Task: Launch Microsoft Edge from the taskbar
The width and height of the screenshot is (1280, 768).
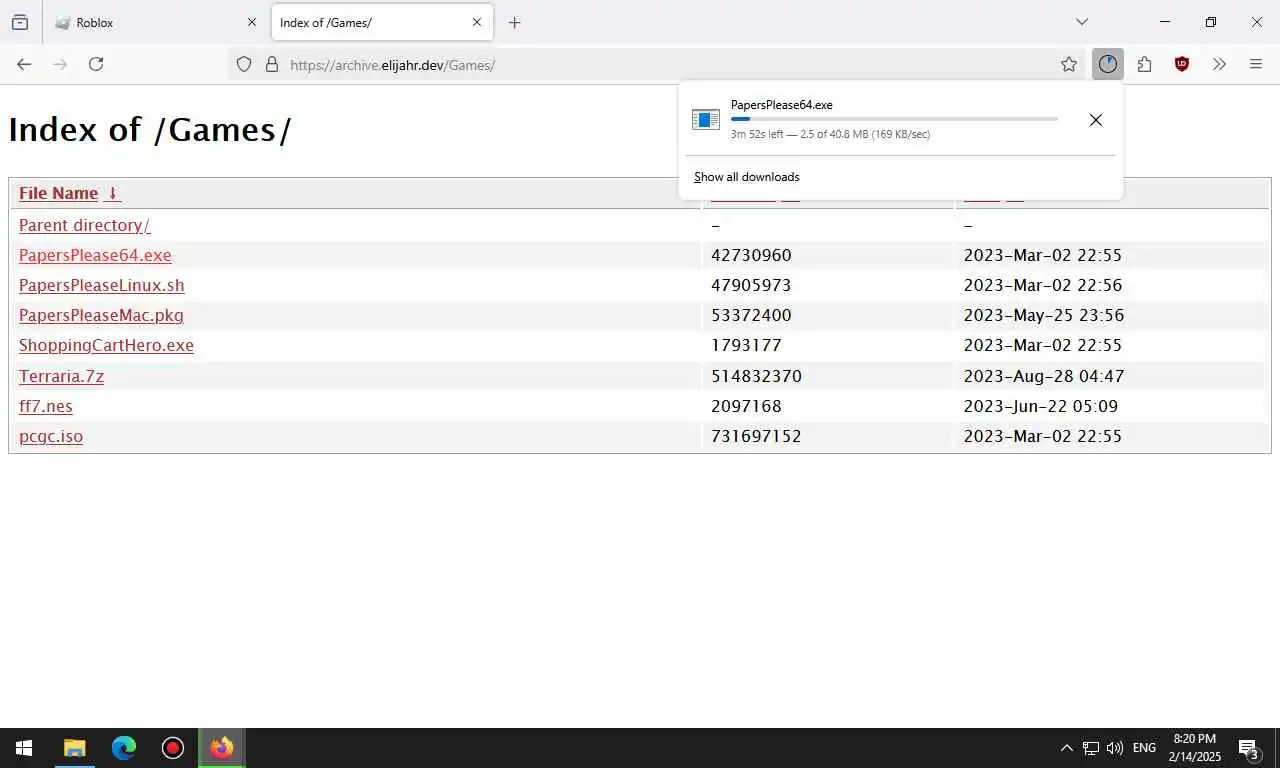Action: tap(123, 748)
